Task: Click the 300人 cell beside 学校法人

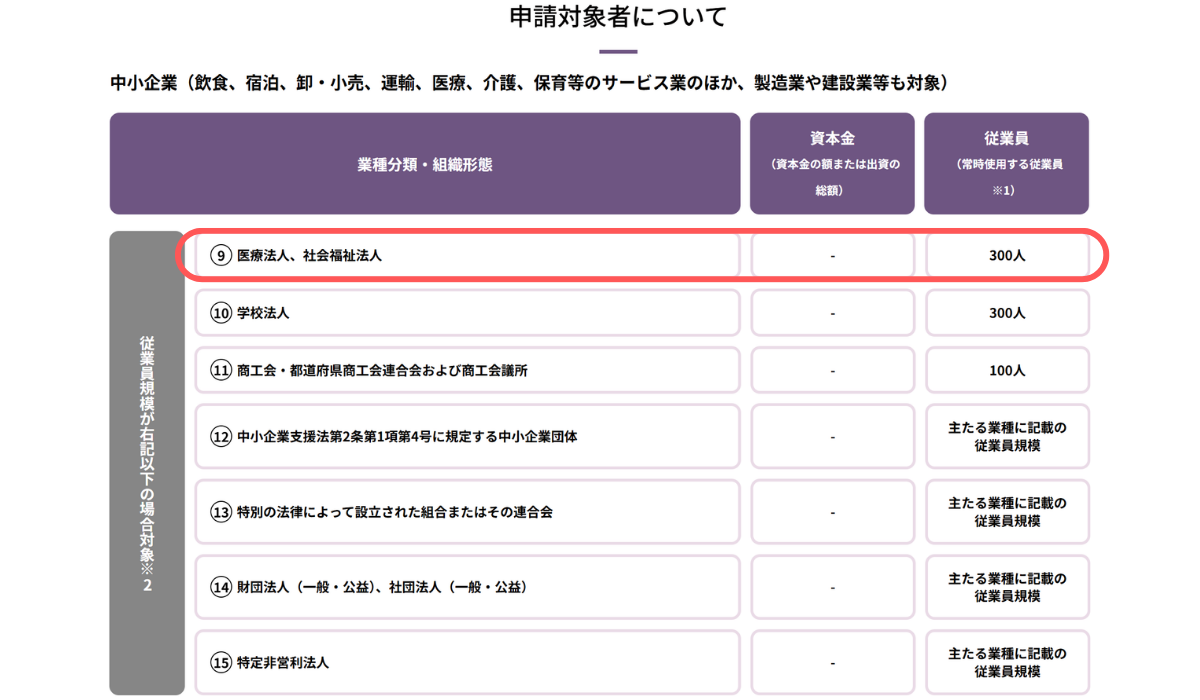Action: click(1007, 312)
